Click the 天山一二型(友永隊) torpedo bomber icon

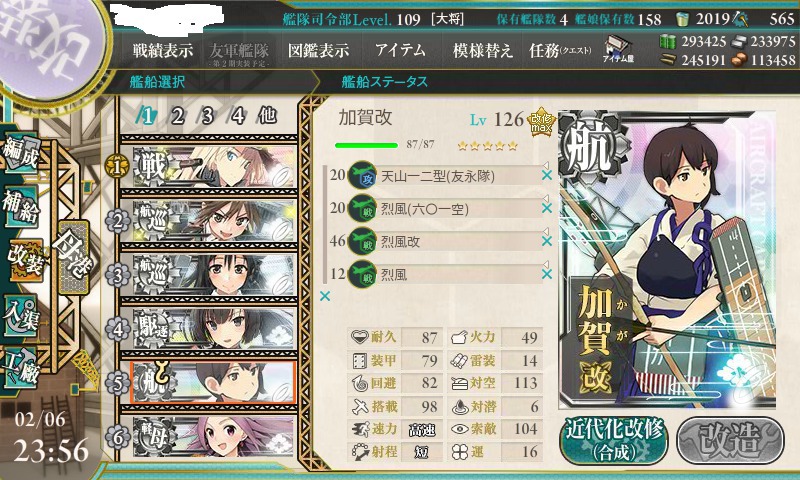(x=362, y=176)
